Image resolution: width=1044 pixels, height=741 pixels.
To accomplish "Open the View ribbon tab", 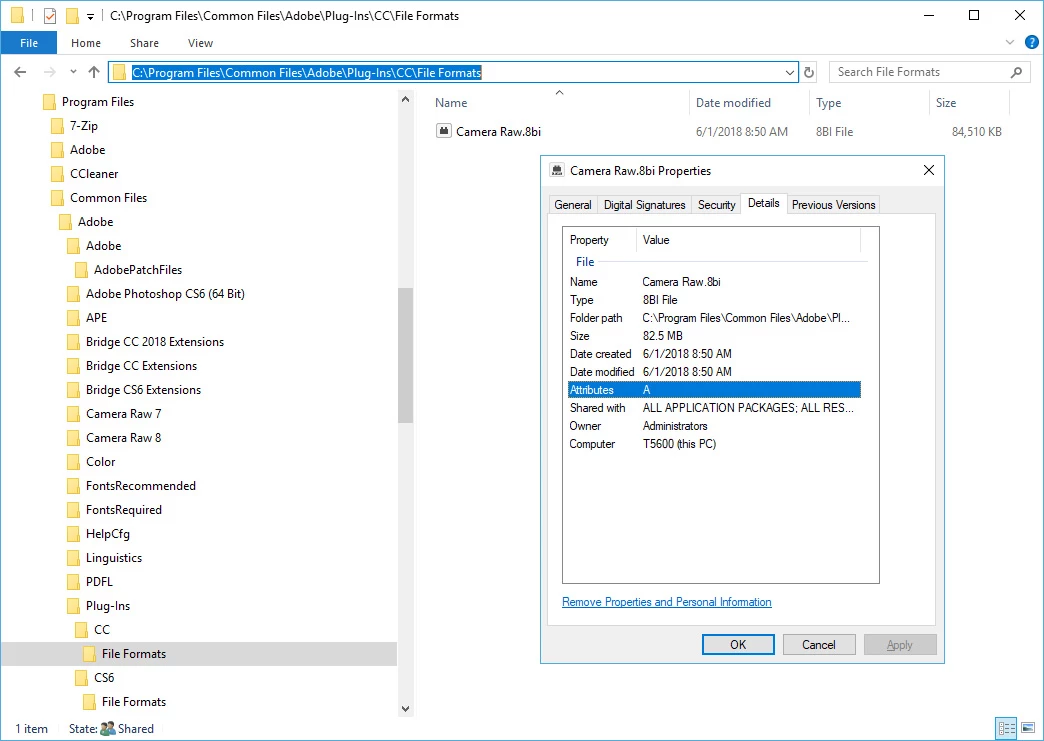I will (x=200, y=43).
